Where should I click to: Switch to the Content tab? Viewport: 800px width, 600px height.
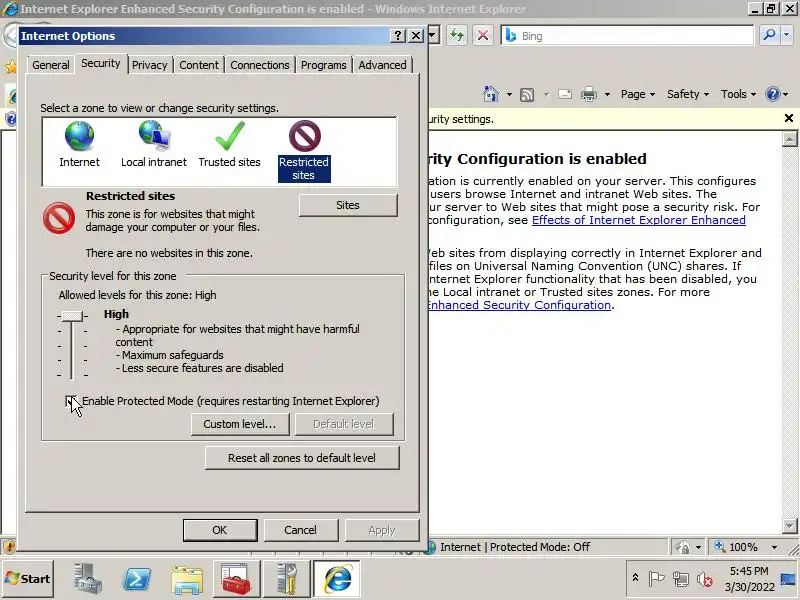pyautogui.click(x=198, y=65)
